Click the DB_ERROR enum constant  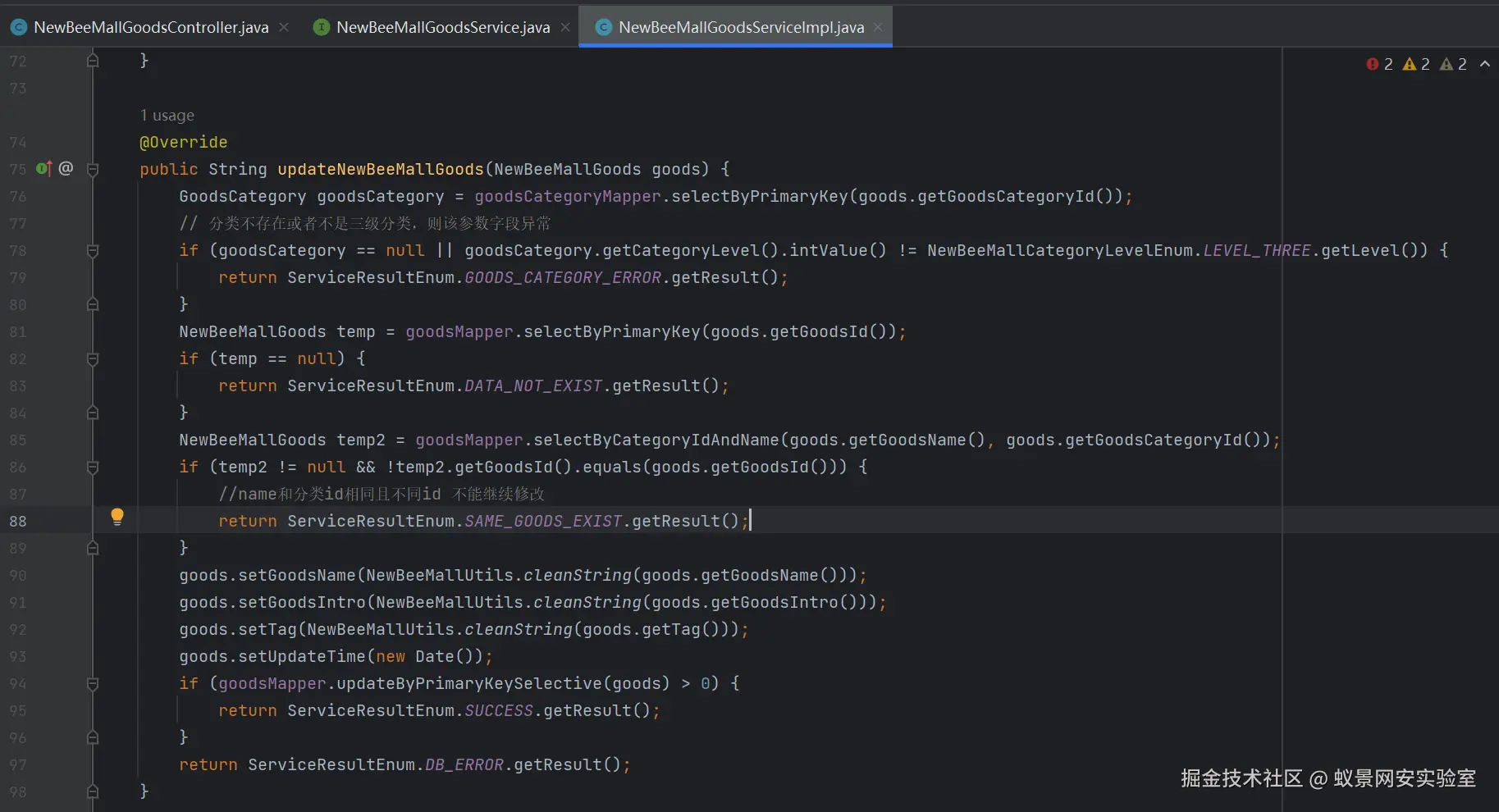click(x=464, y=764)
